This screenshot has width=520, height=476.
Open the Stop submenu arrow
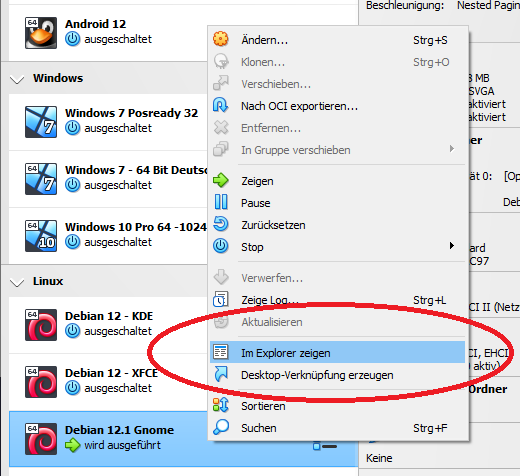452,246
